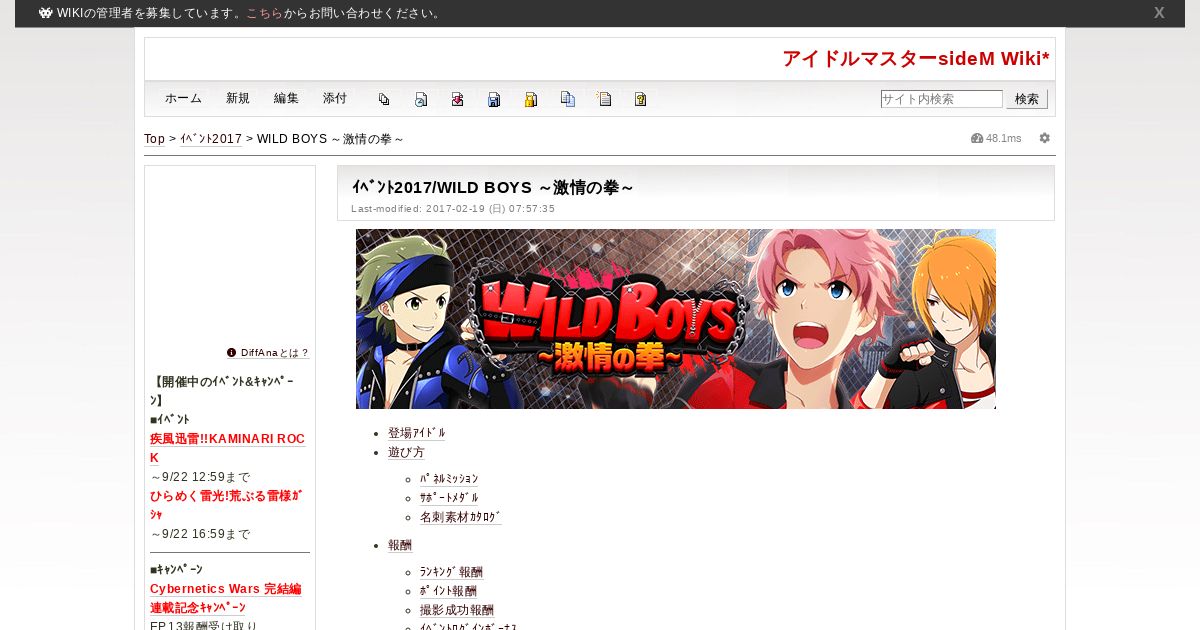This screenshot has height=630, width=1200.
Task: Open the gear settings icon near 48.1ms
Action: pyautogui.click(x=1045, y=138)
